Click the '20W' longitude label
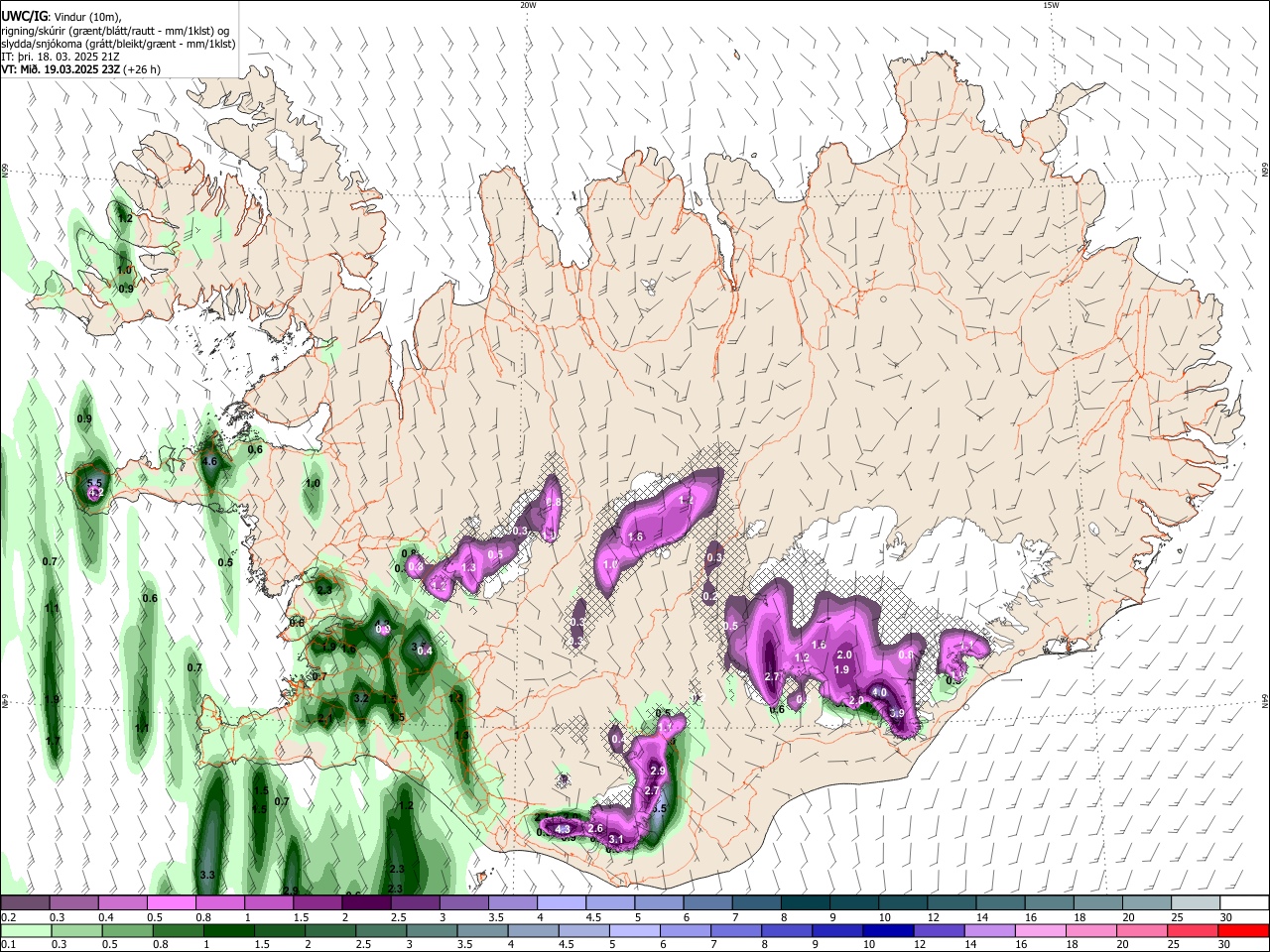 pyautogui.click(x=528, y=5)
